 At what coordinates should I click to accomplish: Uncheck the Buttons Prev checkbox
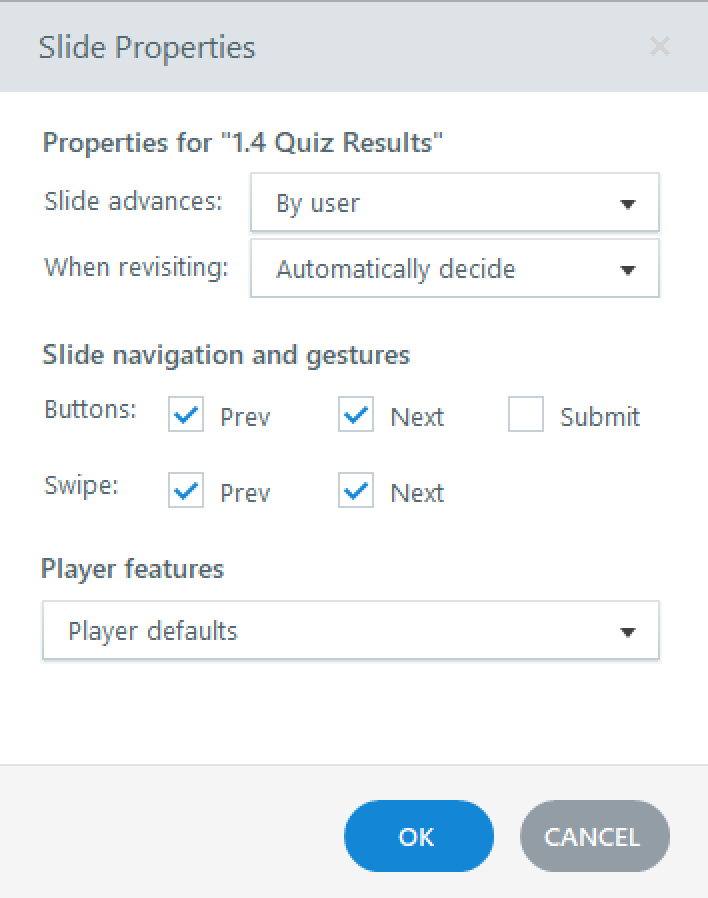click(186, 415)
